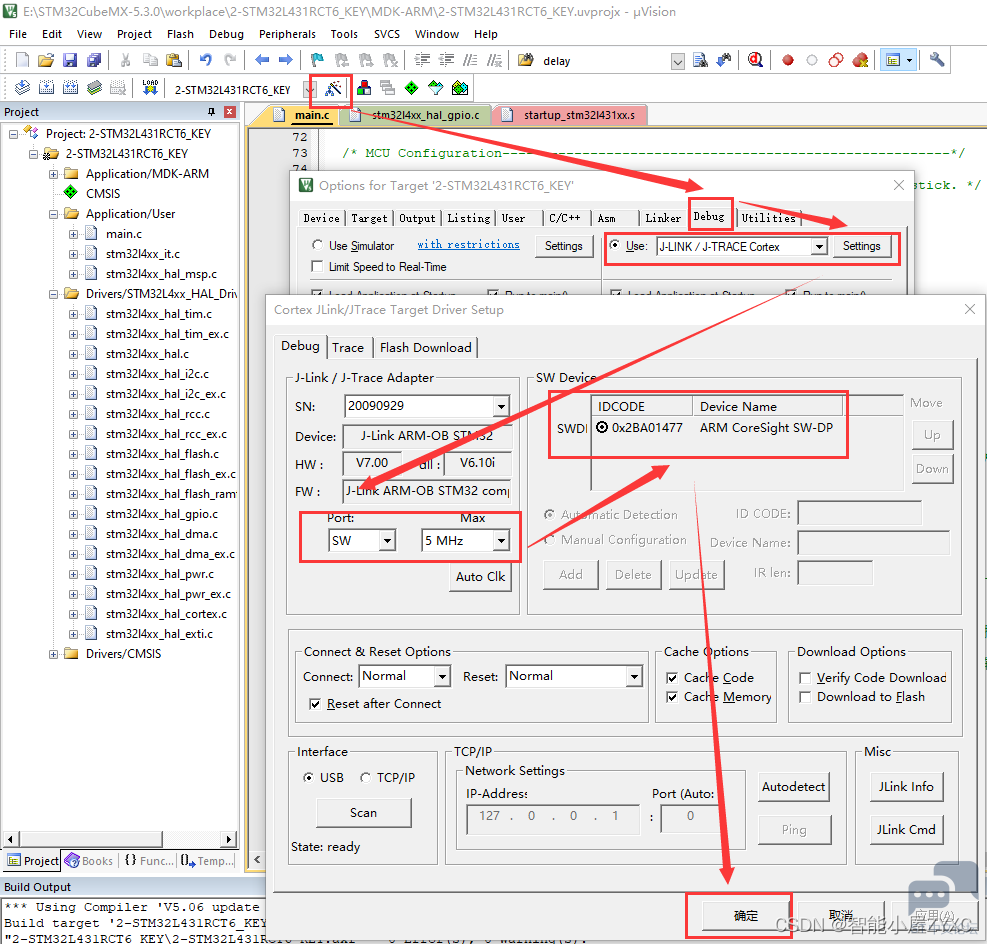Click the New file toolbar icon
Viewport: 987px width, 944px height.
click(22, 60)
